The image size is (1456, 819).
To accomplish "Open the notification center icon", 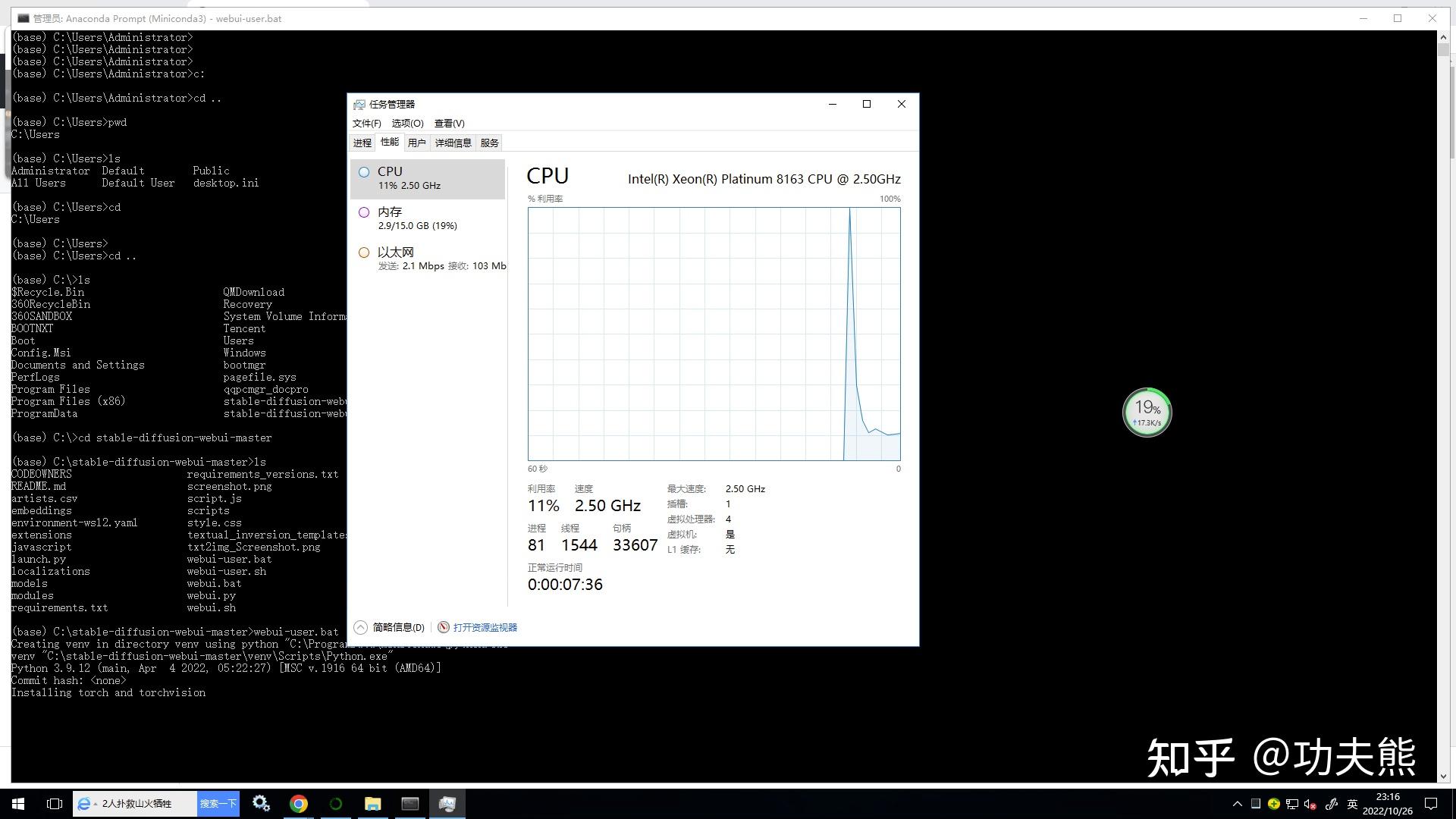I will pyautogui.click(x=1431, y=804).
